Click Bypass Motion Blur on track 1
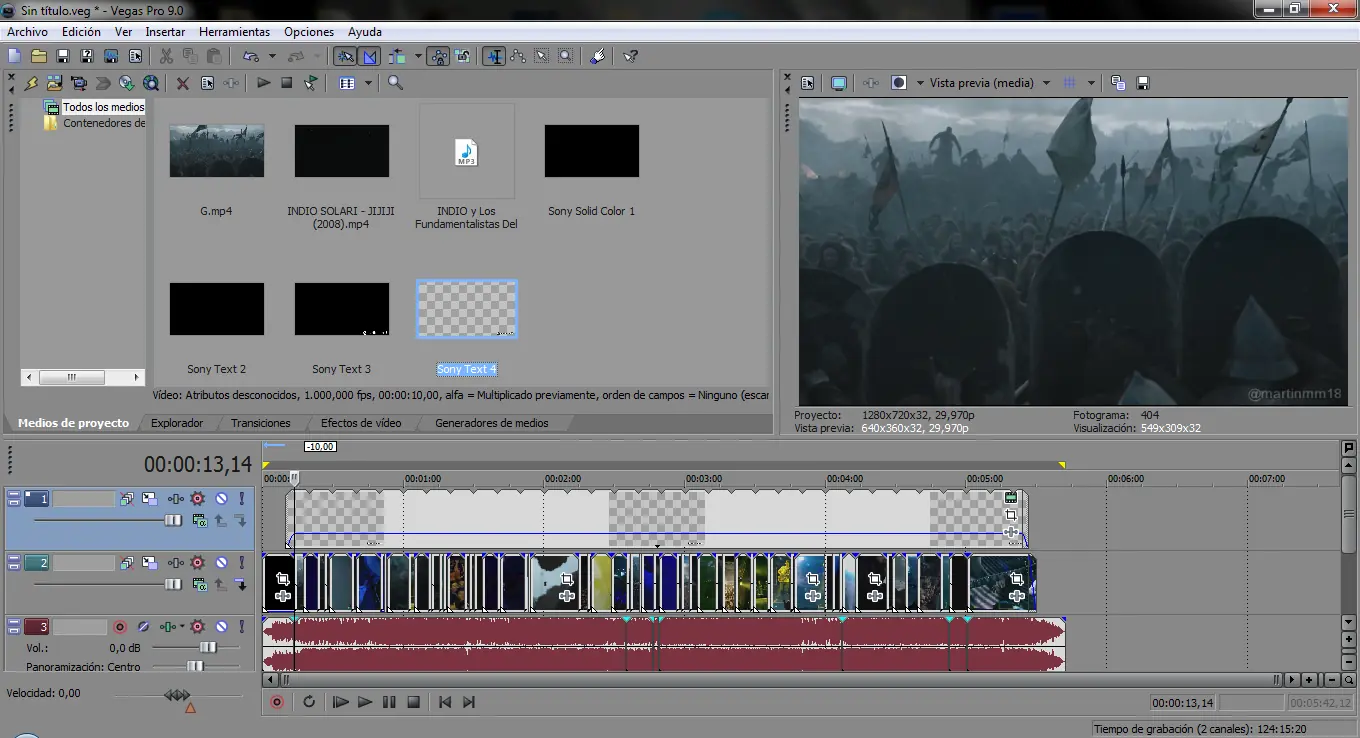Viewport: 1360px width, 738px height. 127,498
